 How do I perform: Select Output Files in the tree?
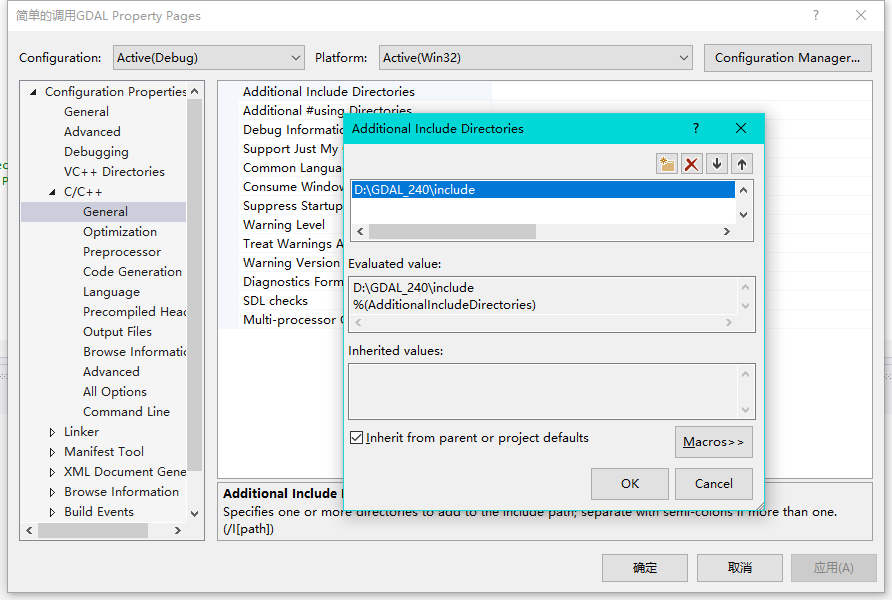(x=117, y=332)
